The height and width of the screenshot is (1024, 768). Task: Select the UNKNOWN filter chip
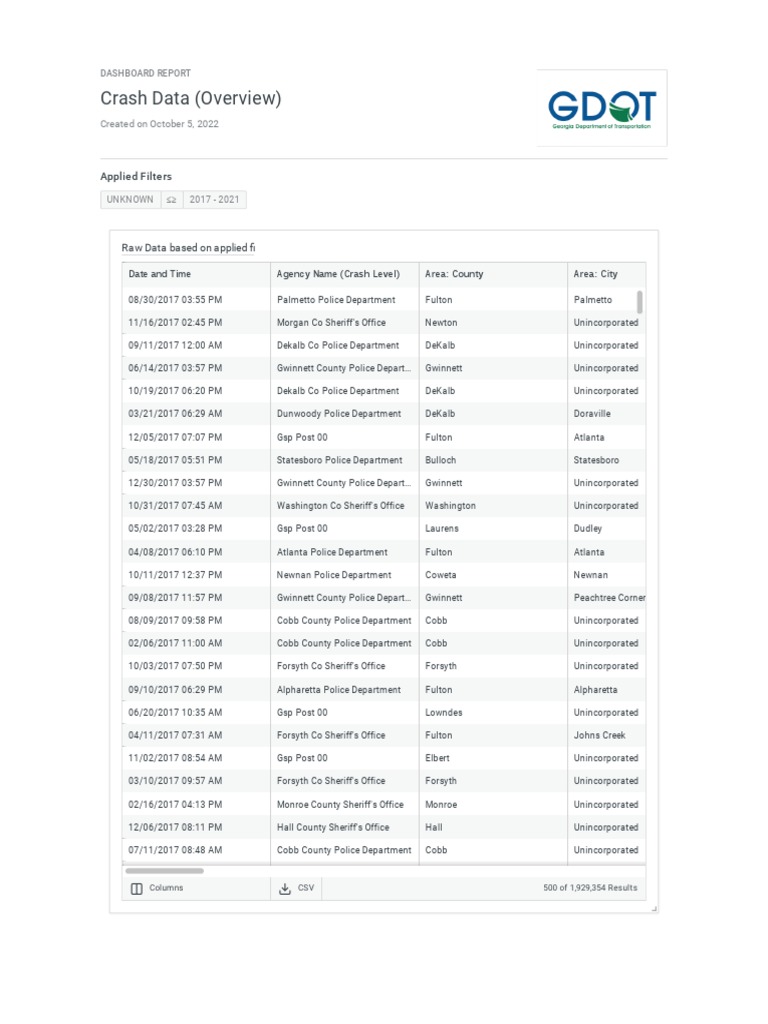[130, 200]
